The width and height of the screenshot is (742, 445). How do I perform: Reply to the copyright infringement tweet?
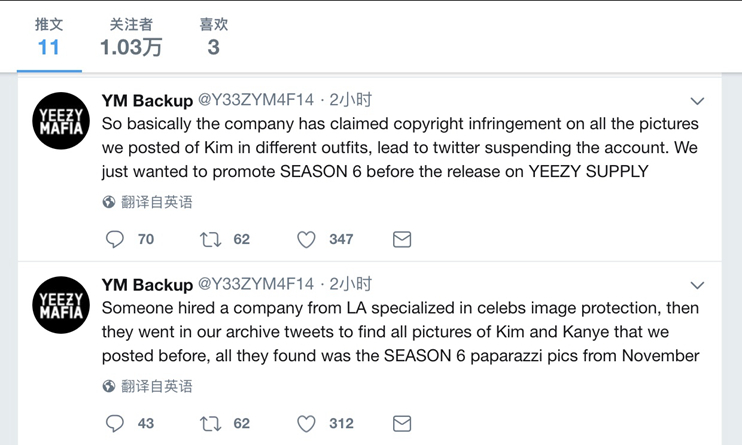[x=115, y=239]
